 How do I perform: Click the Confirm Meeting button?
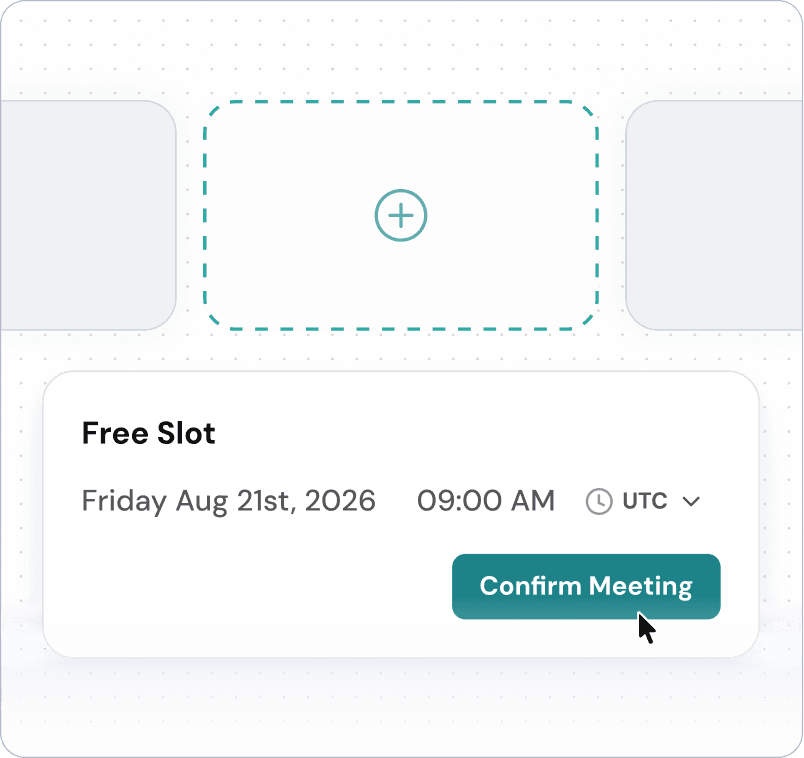pyautogui.click(x=586, y=586)
